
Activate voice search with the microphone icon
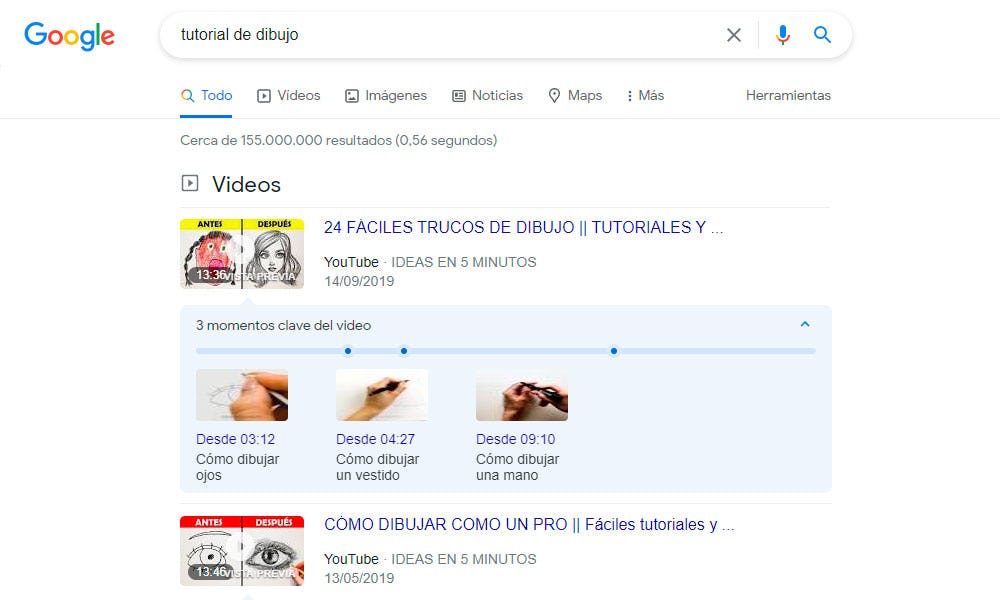tap(783, 34)
